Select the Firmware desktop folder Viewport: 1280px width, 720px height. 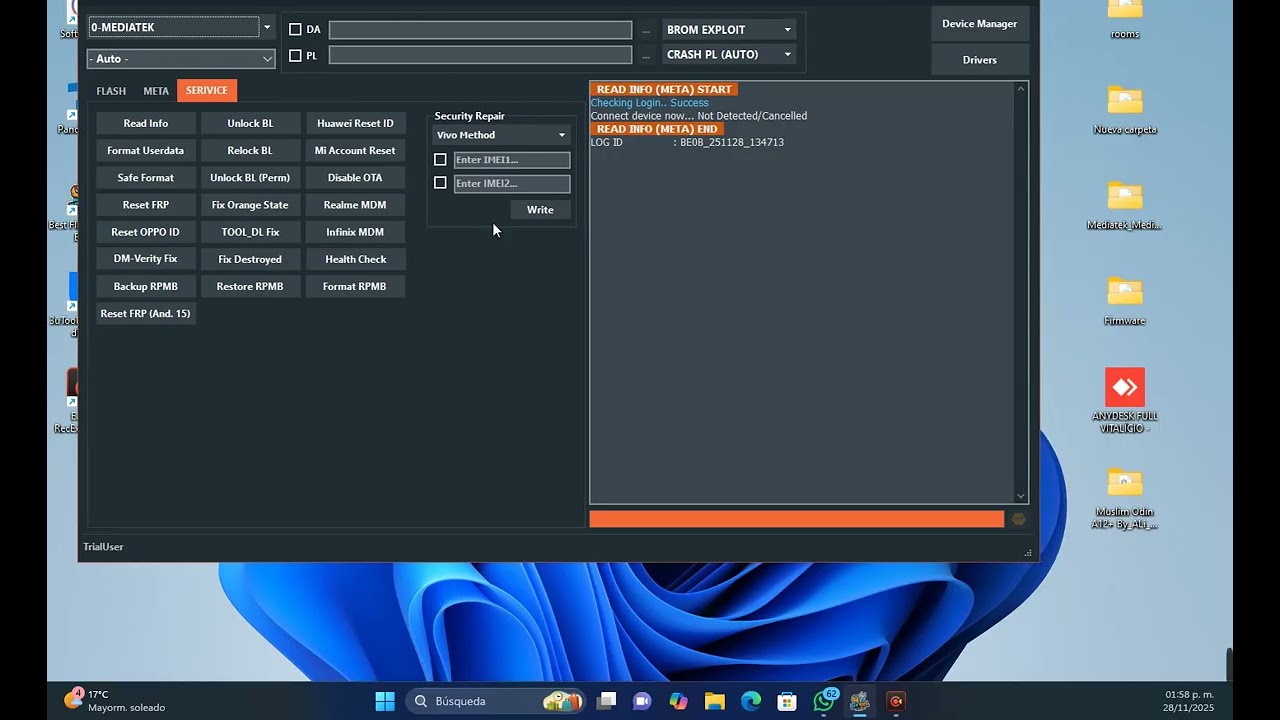(1125, 301)
